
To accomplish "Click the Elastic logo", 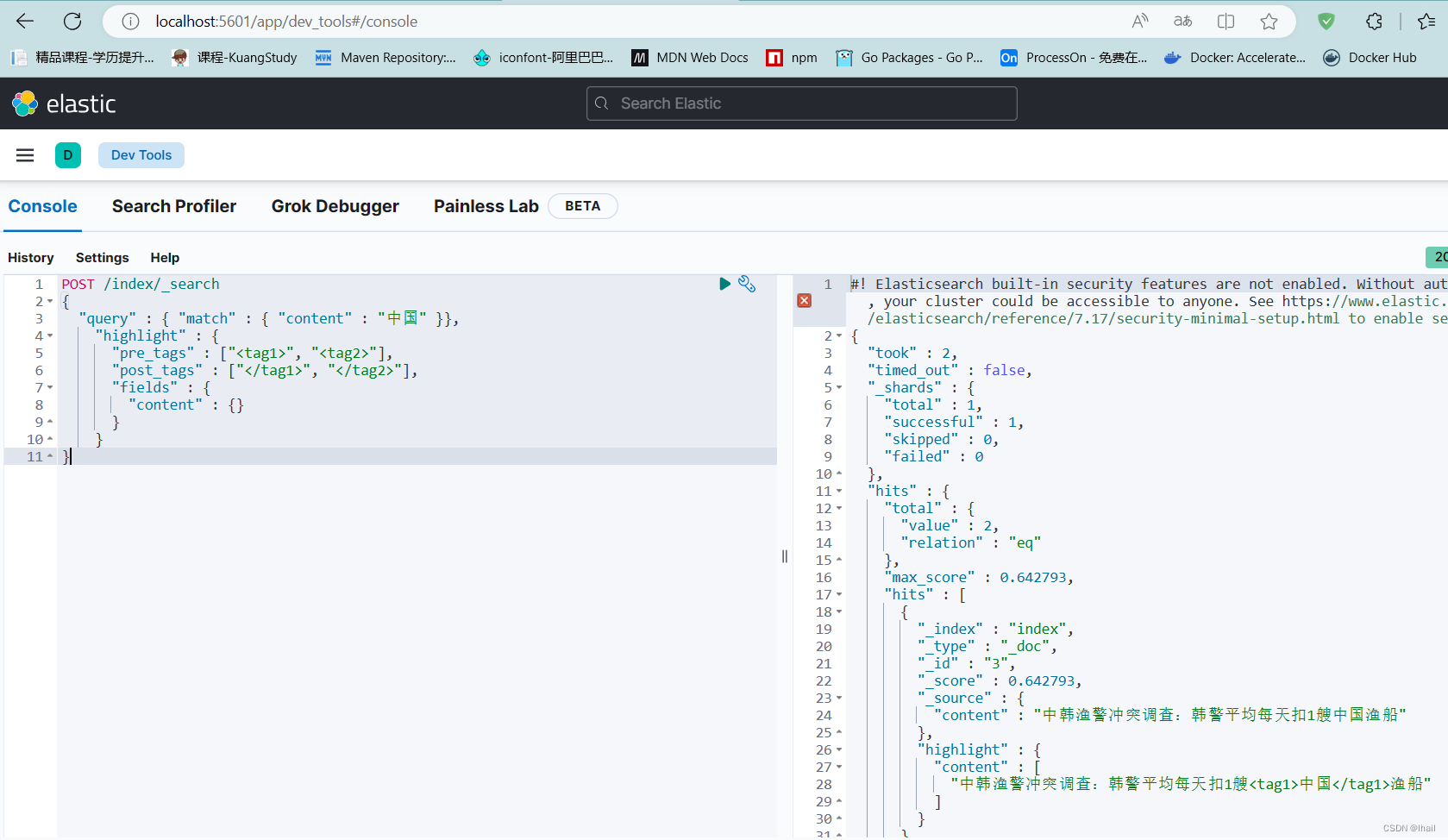I will (64, 103).
